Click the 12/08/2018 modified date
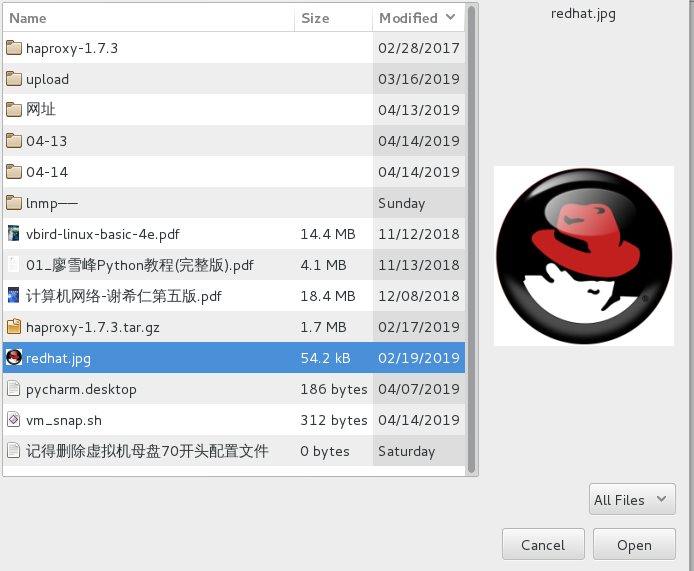The image size is (694, 571). point(419,296)
